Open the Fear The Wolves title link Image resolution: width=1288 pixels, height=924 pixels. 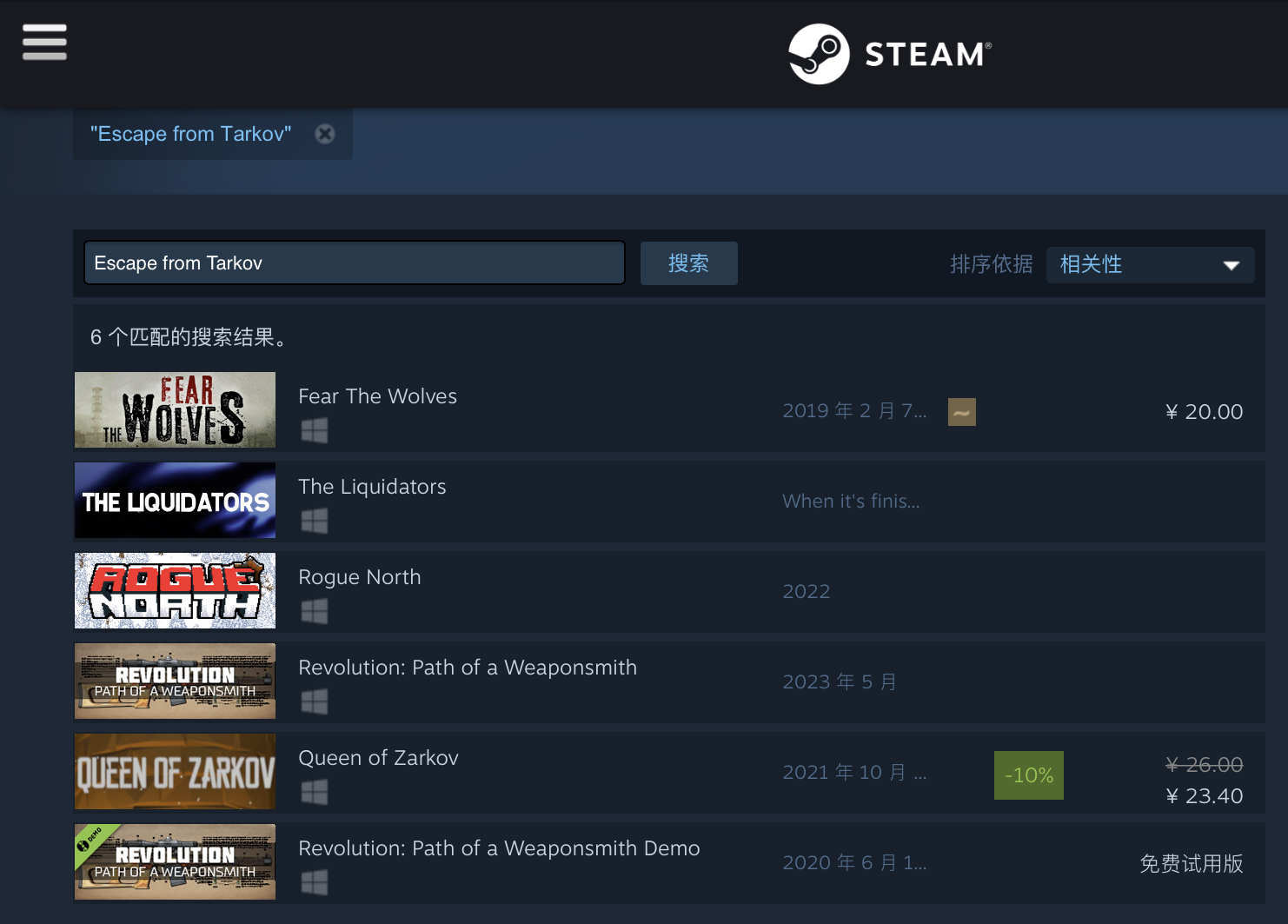click(377, 396)
